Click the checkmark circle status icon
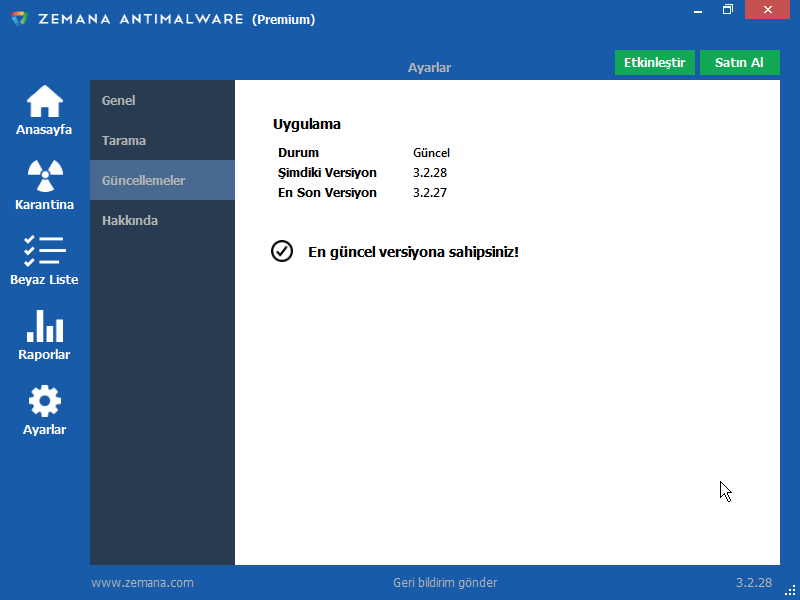Image resolution: width=800 pixels, height=600 pixels. (x=282, y=251)
